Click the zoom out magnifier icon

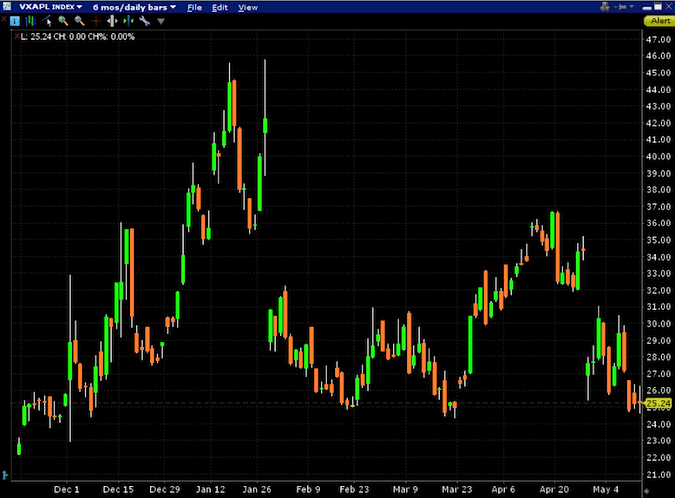click(x=79, y=21)
